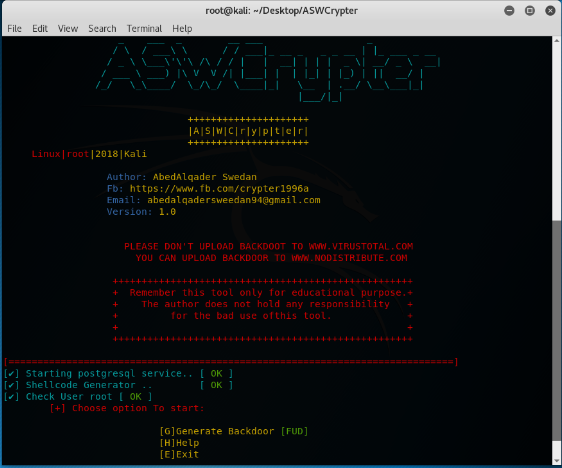The width and height of the screenshot is (562, 468).
Task: Click the [H]Help option text
Action: 179,443
